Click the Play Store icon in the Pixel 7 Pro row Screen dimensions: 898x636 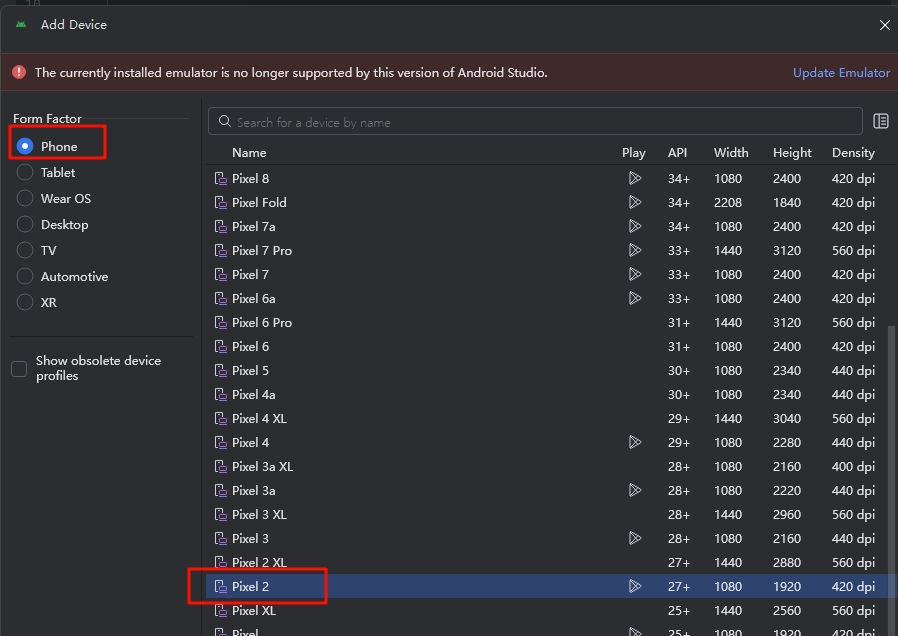[635, 251]
